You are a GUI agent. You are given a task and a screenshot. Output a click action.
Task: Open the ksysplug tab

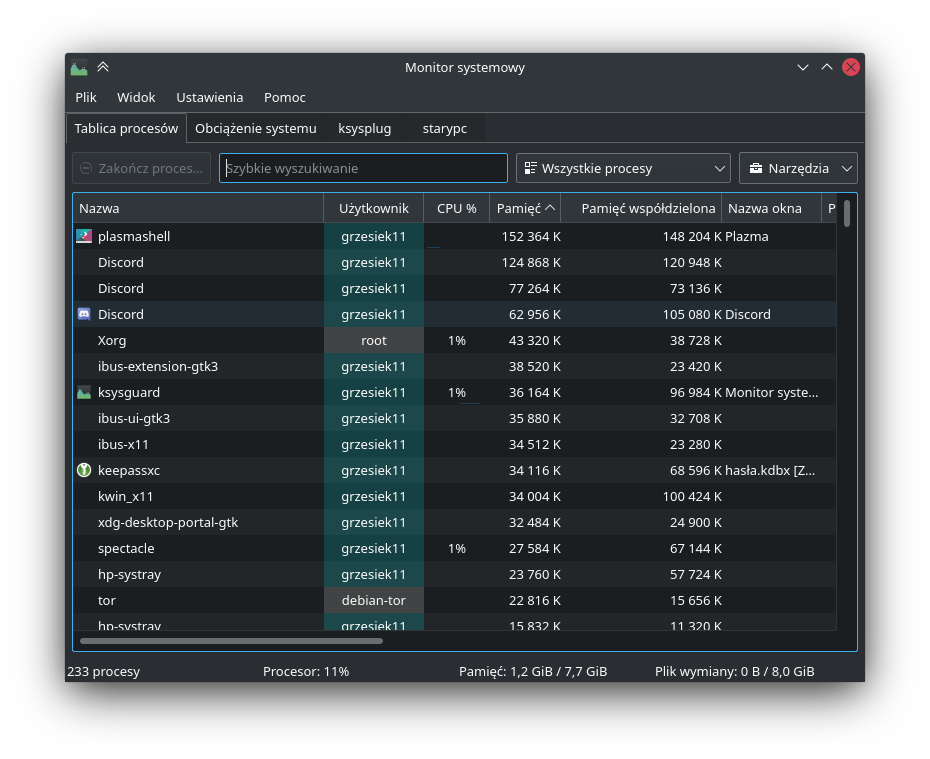(364, 128)
